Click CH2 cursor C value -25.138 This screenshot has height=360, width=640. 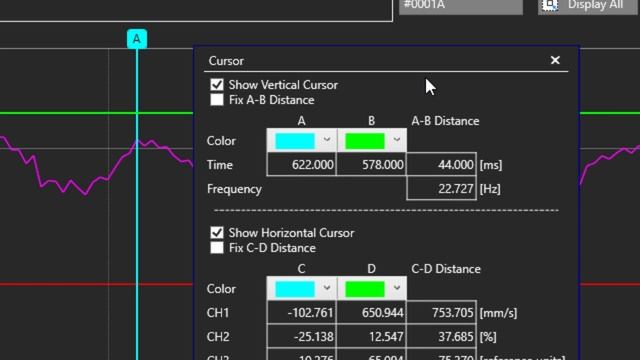(302, 337)
